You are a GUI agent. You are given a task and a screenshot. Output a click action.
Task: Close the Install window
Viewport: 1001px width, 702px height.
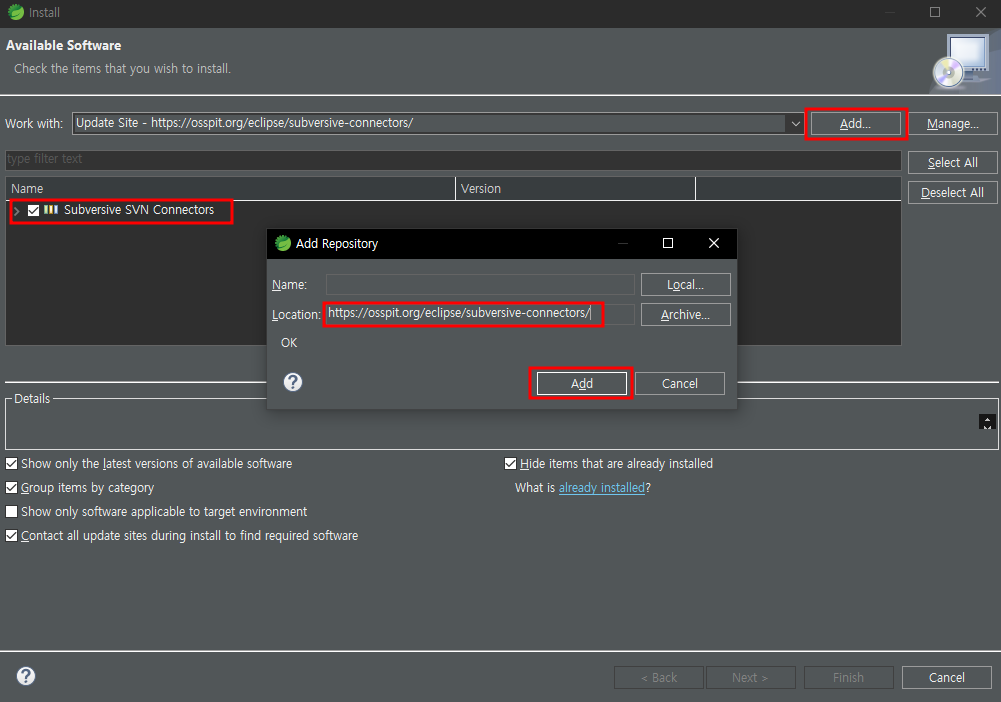[981, 12]
